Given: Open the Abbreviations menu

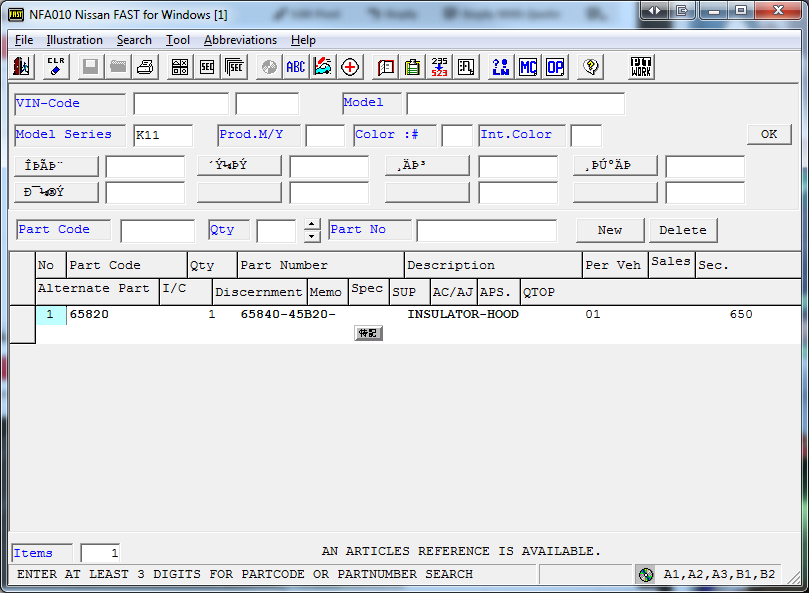Looking at the screenshot, I should (240, 40).
